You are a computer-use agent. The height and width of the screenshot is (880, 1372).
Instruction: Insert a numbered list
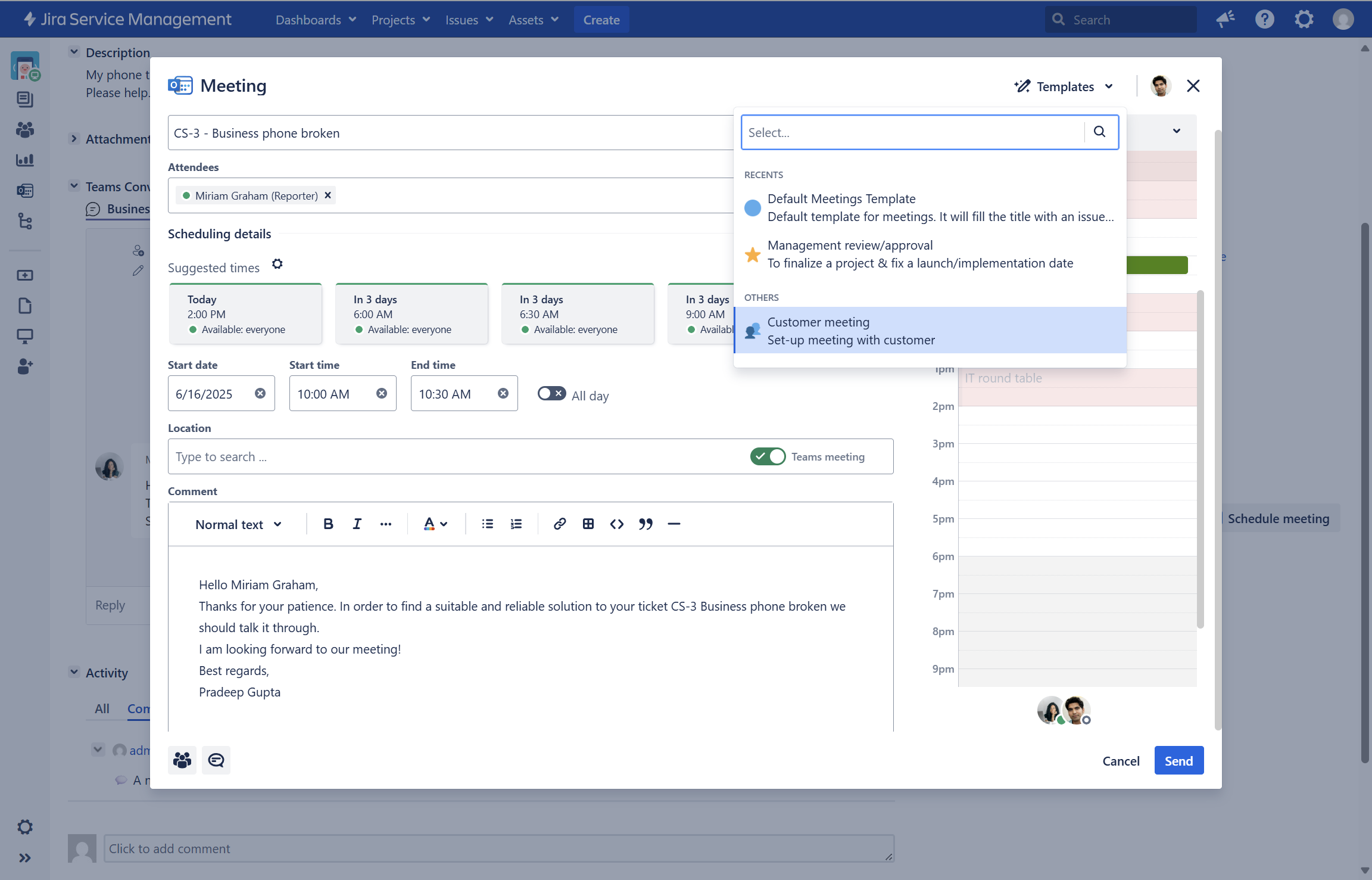click(x=516, y=524)
